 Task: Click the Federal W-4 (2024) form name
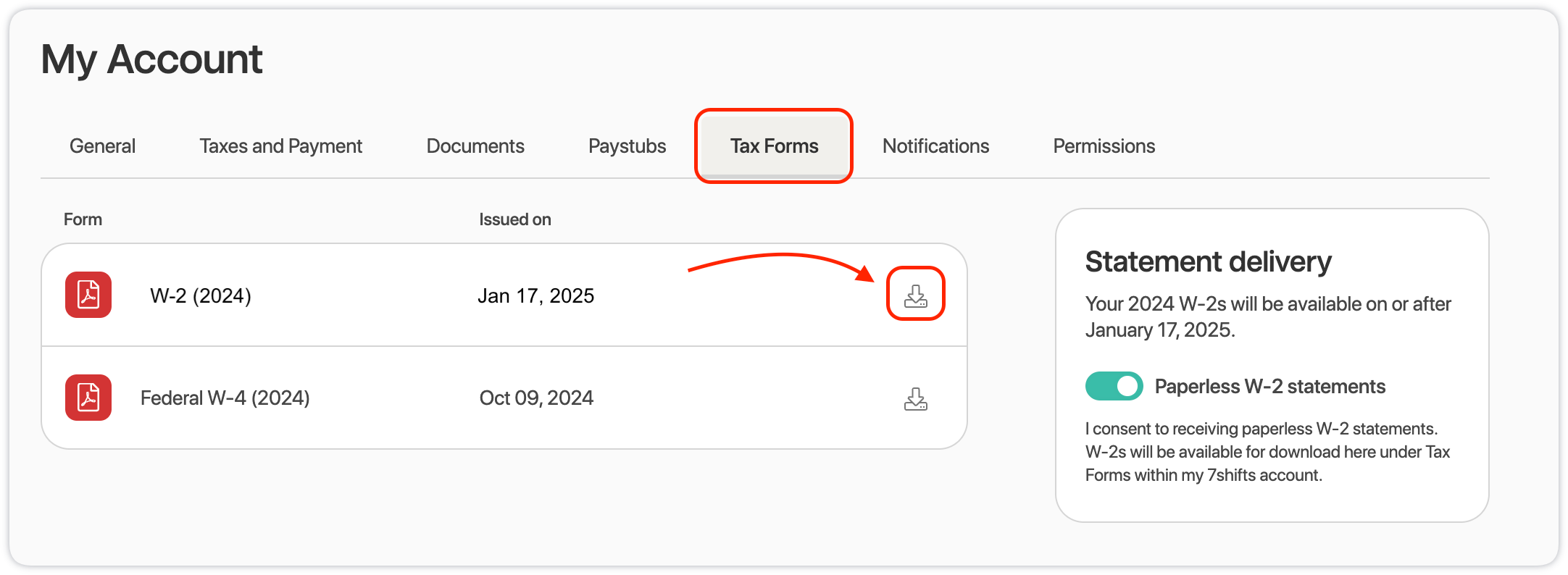225,398
